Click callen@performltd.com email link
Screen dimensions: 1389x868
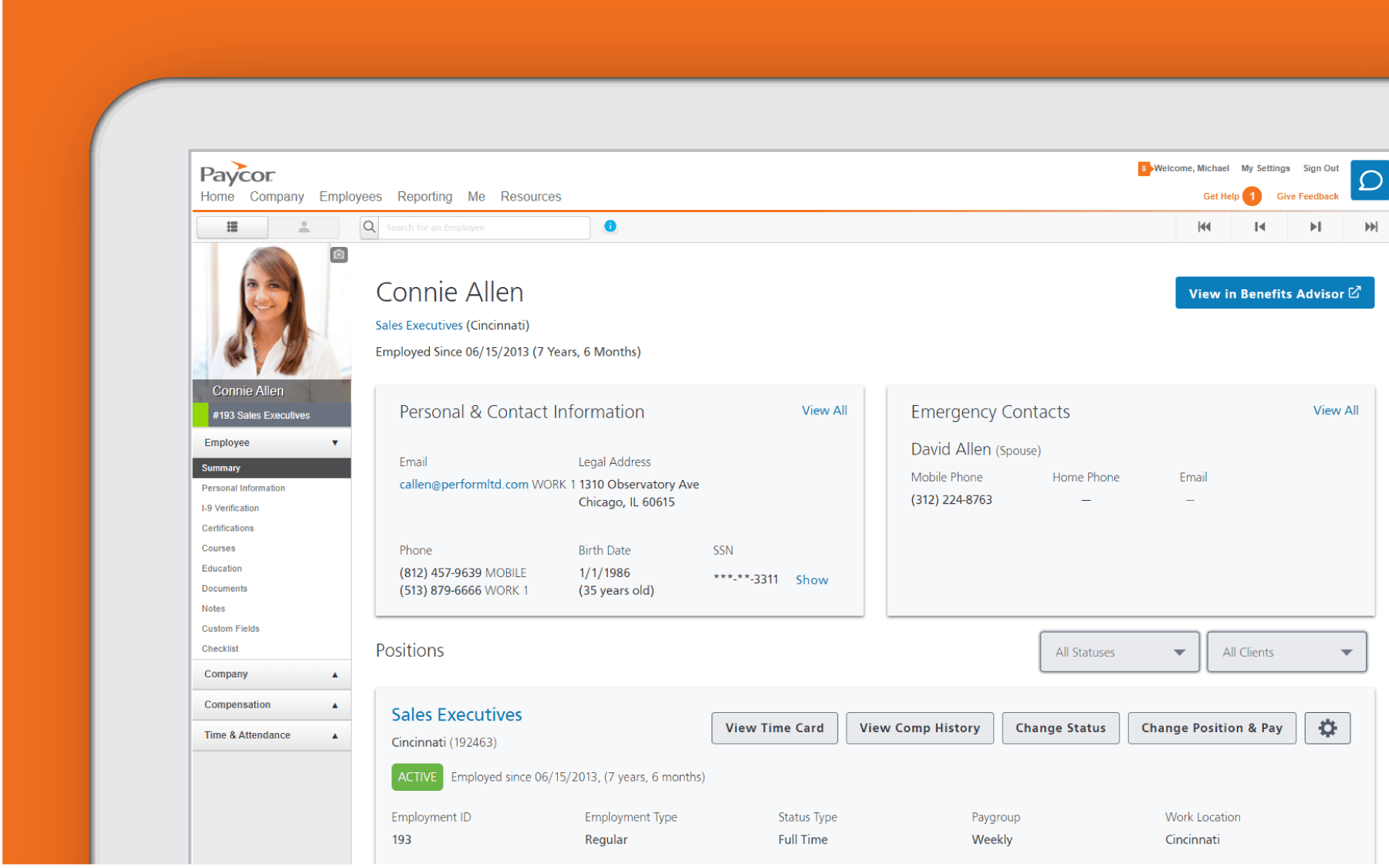point(464,485)
